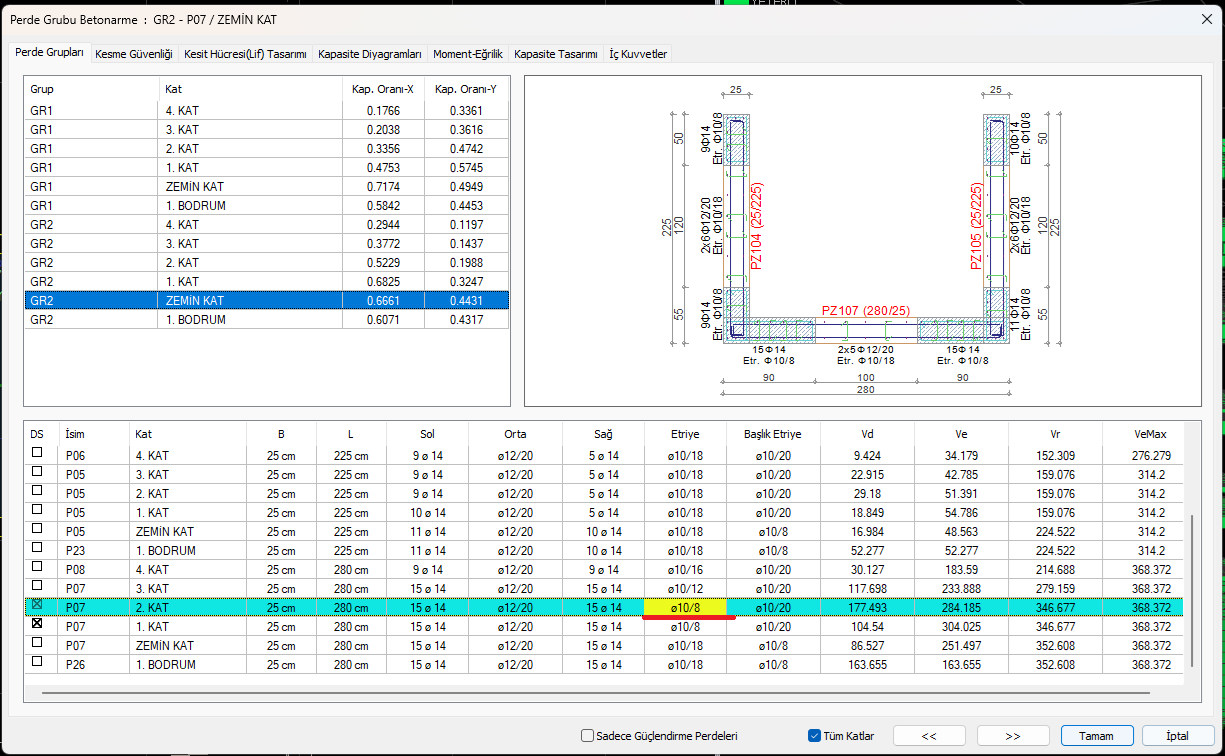Click the PZ104 (25/225) wall label

pyautogui.click(x=757, y=226)
